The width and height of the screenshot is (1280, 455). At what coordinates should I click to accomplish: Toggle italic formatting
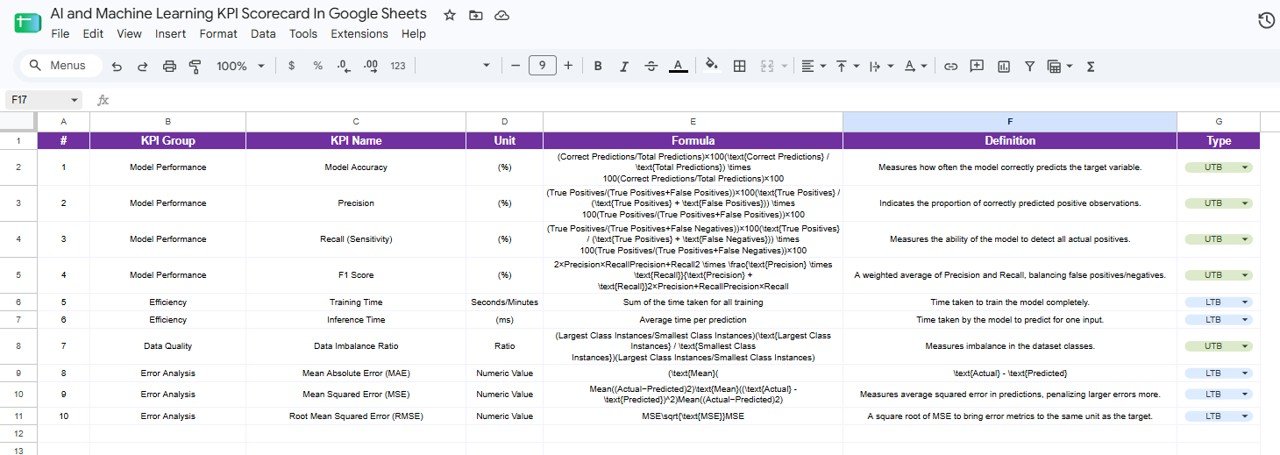pos(625,66)
